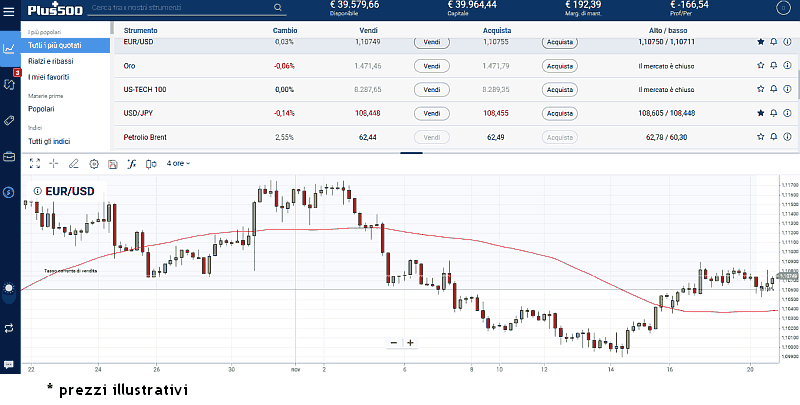This screenshot has width=800, height=405.
Task: Select 'Rialzi e ribassi' category
Action: pos(51,61)
